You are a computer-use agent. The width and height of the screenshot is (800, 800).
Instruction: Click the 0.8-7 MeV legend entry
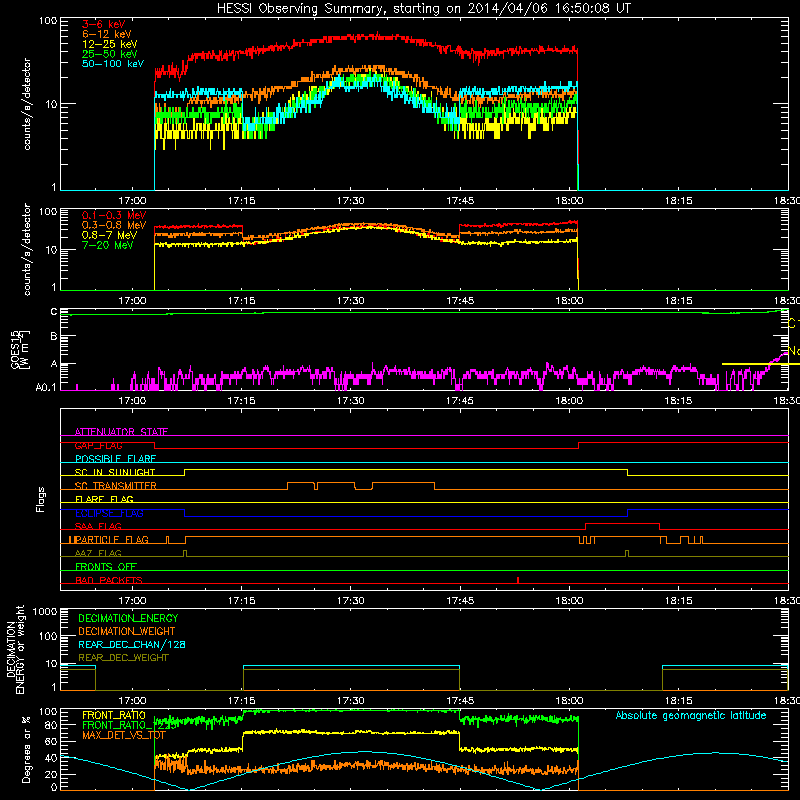click(109, 235)
